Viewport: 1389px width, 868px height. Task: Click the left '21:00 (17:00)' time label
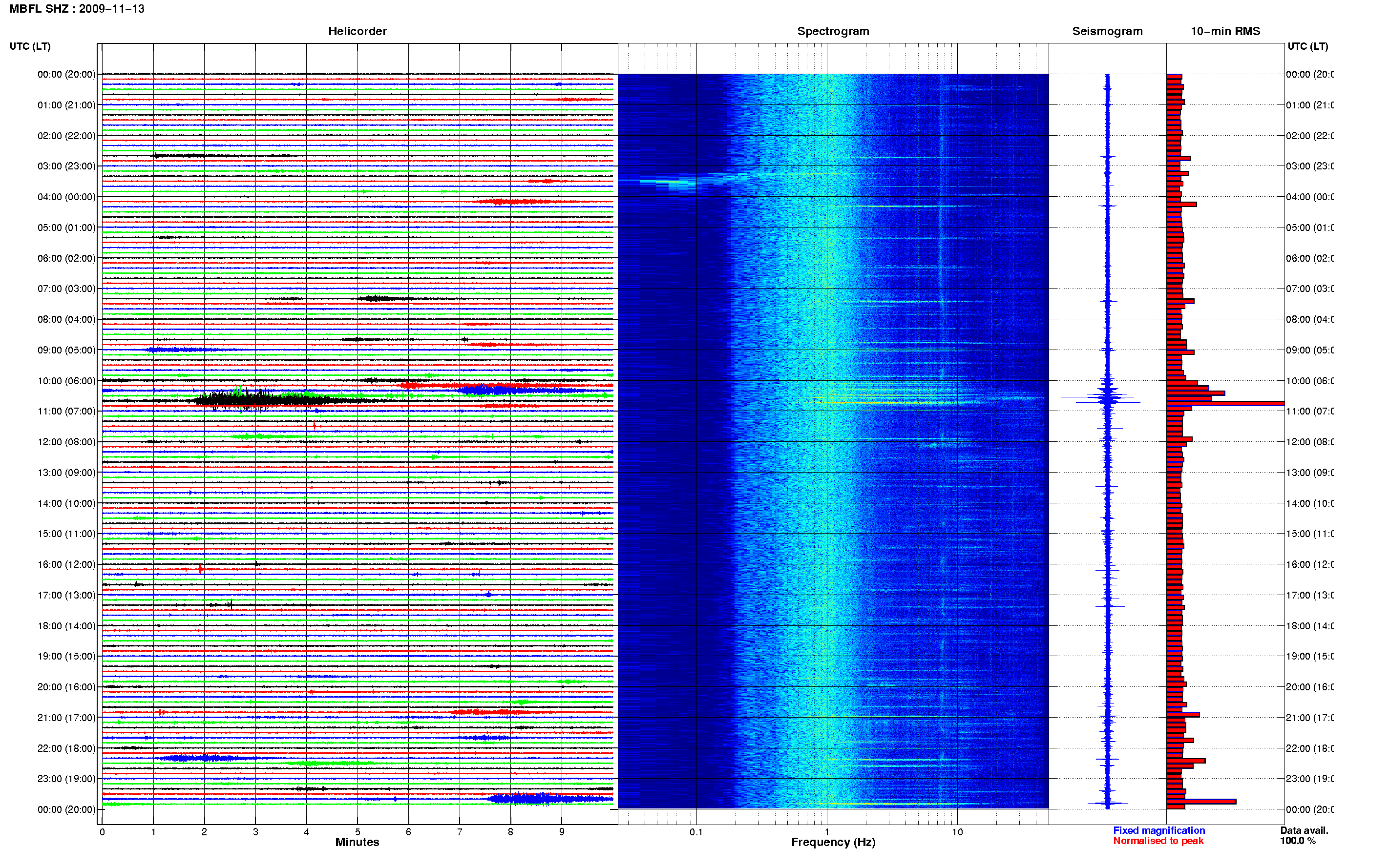coord(66,718)
